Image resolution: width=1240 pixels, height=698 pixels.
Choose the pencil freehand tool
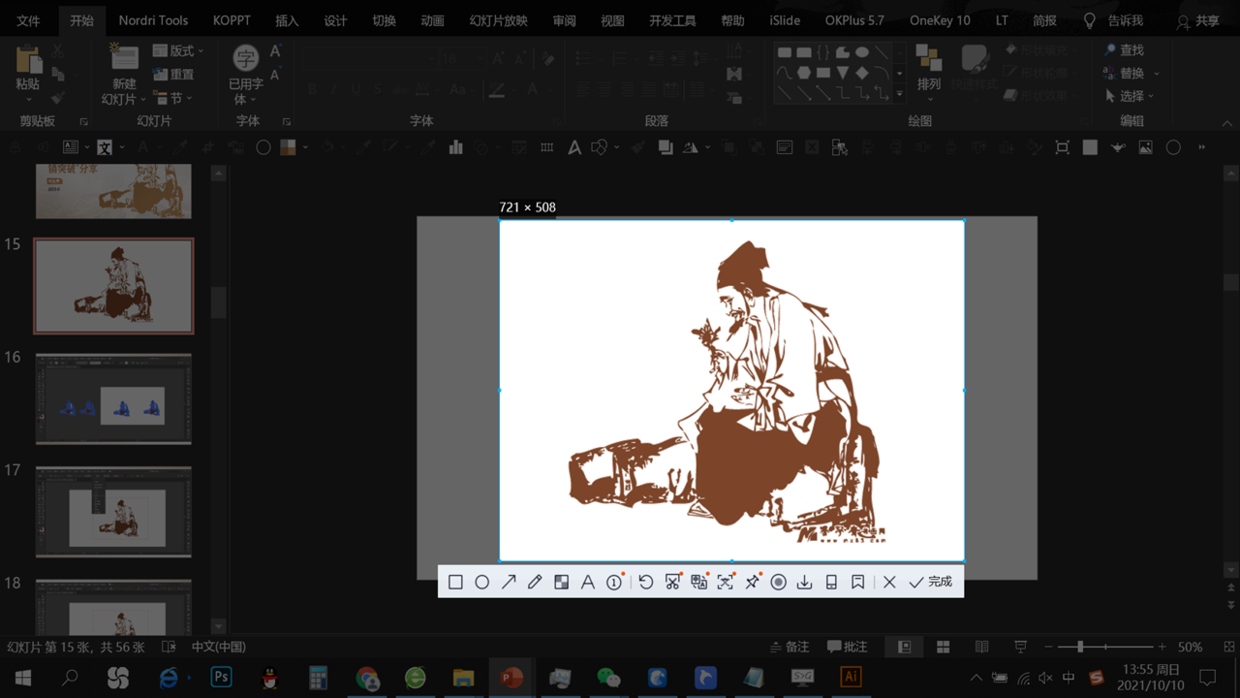[535, 582]
